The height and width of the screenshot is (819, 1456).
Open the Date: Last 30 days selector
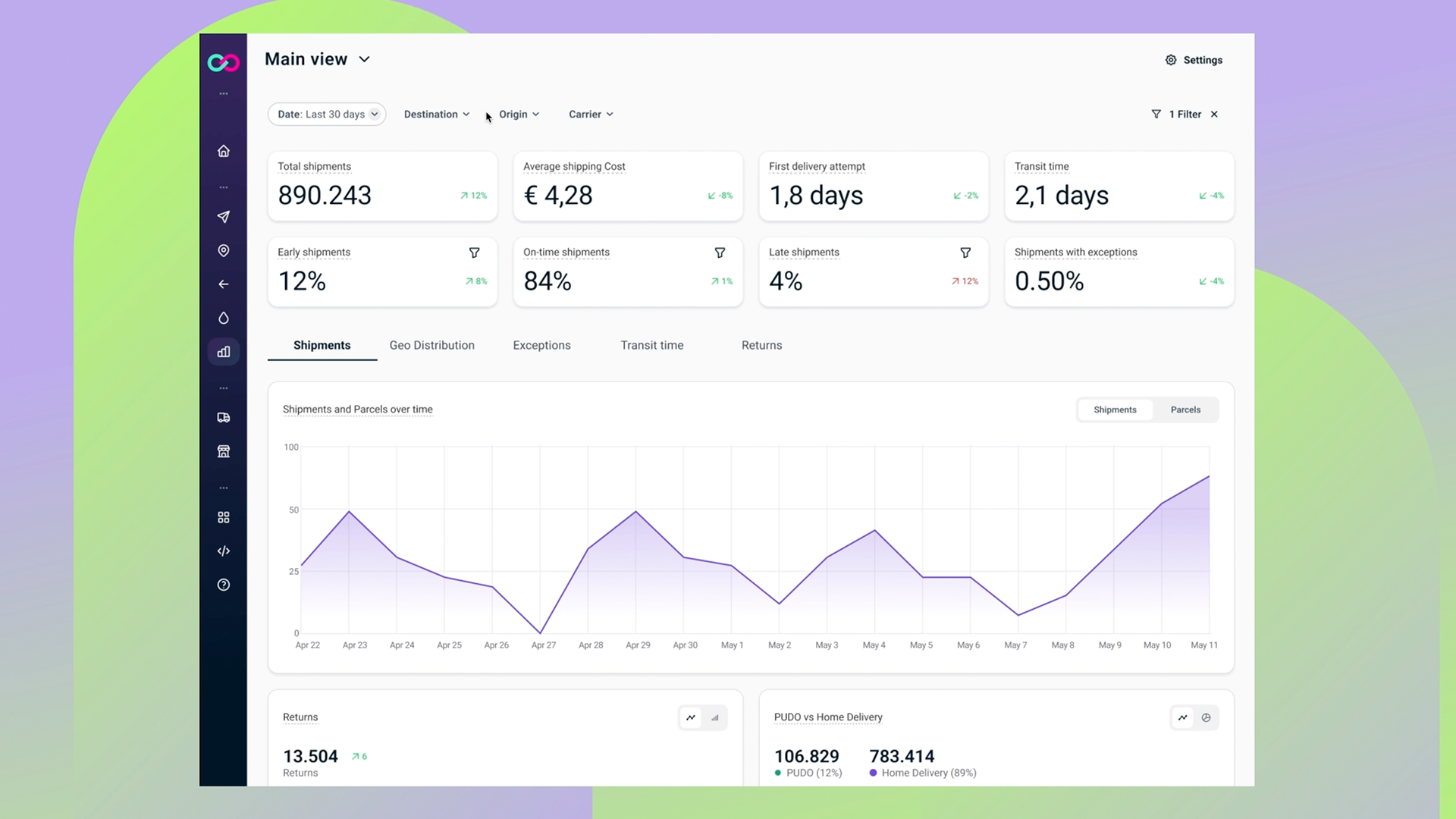[x=327, y=115]
